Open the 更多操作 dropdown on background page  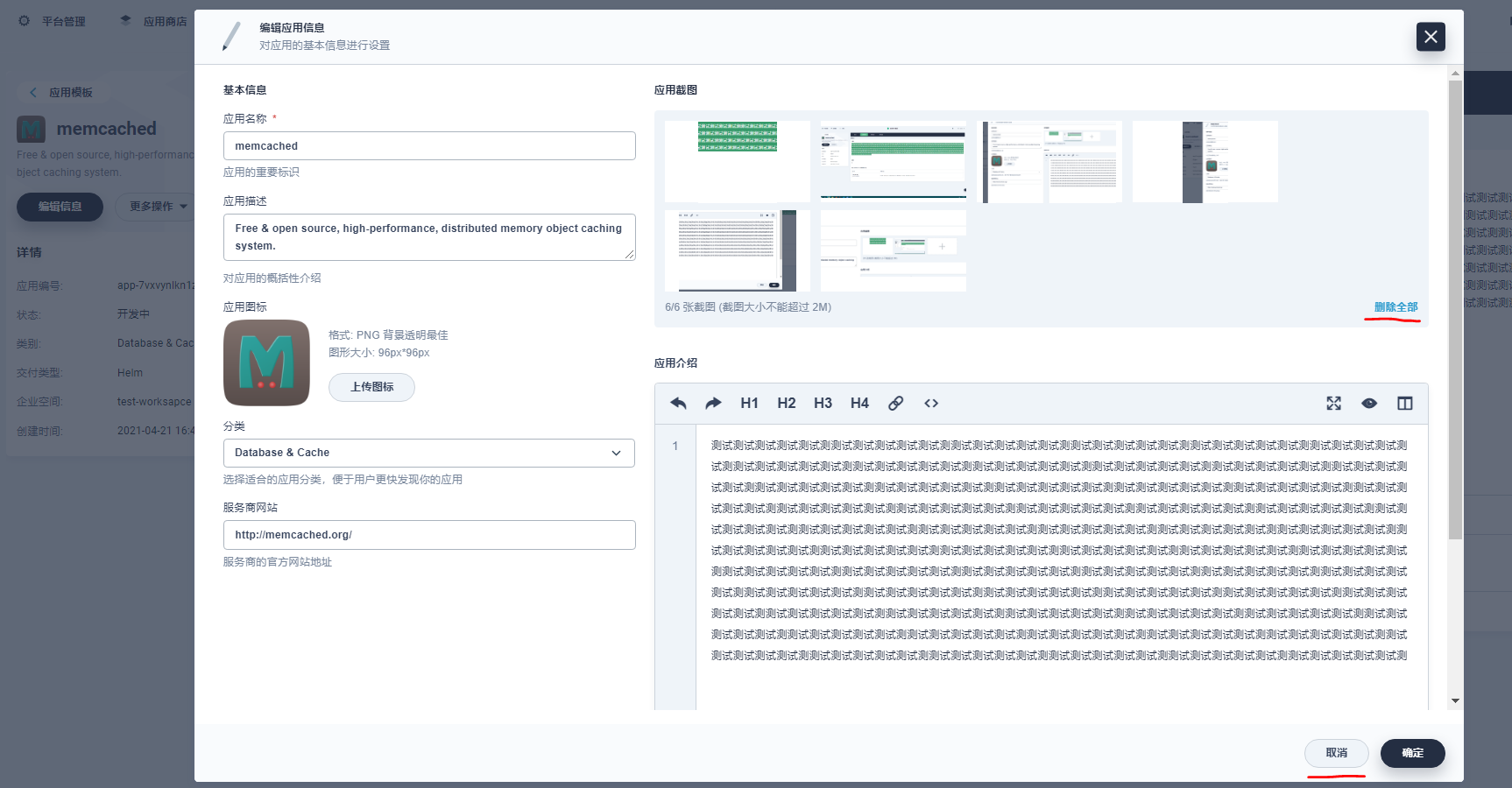coord(158,207)
